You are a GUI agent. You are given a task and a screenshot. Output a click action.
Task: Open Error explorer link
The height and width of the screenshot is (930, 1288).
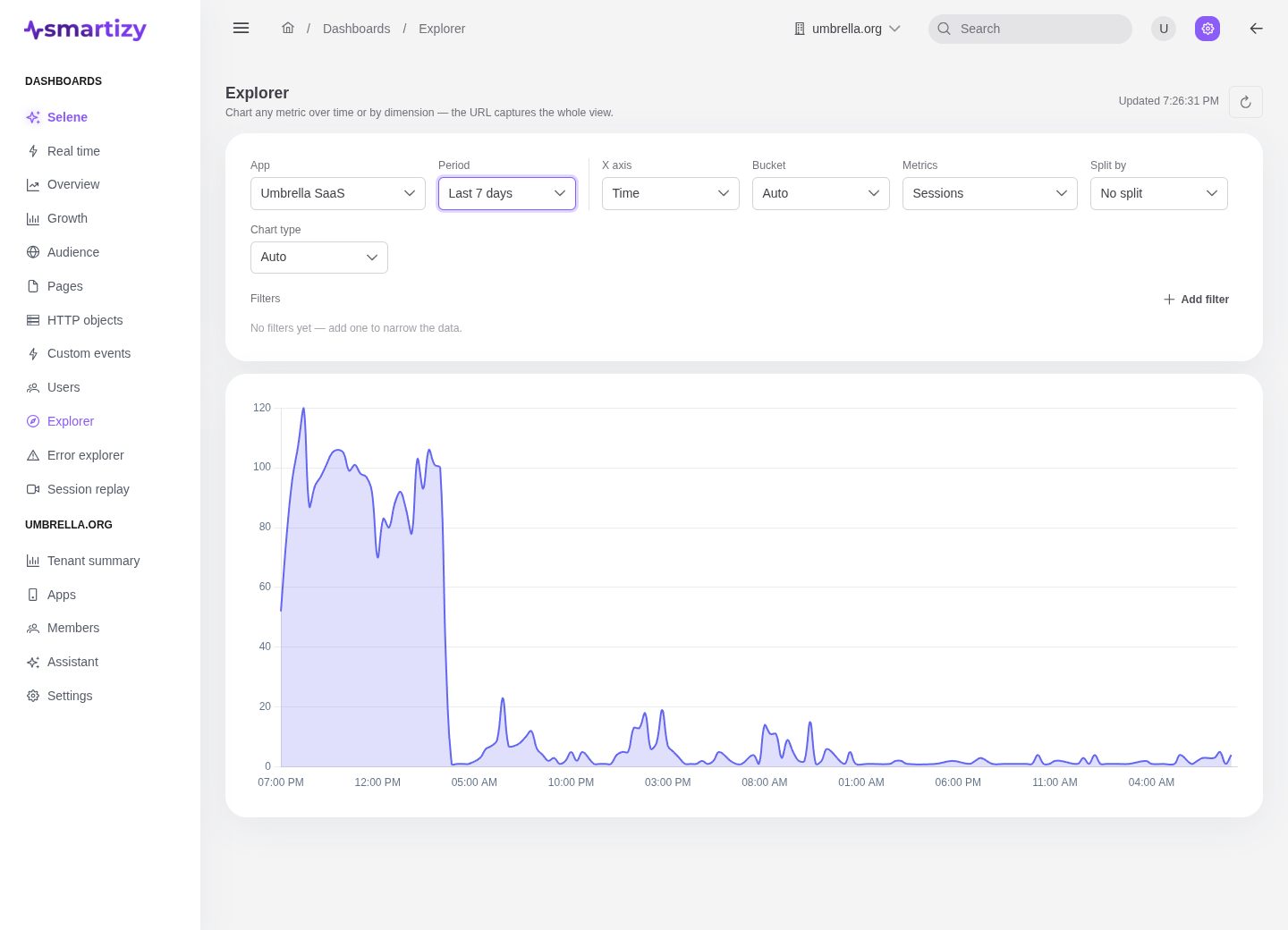pos(86,455)
